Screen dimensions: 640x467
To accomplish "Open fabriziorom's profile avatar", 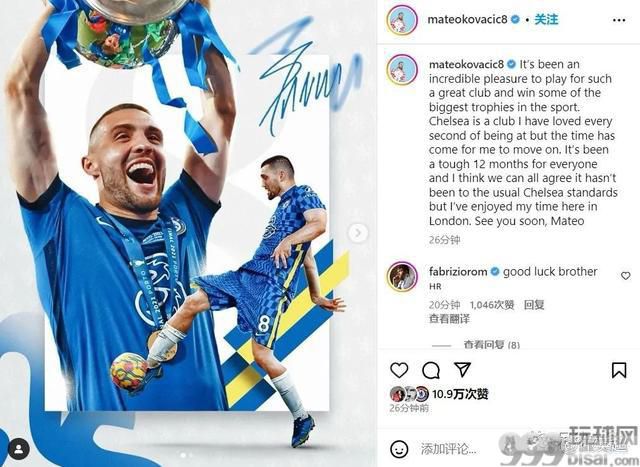I will pos(402,276).
